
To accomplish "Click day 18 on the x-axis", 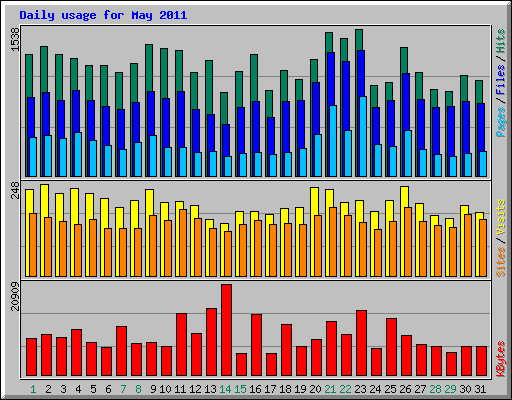I will tap(285, 389).
